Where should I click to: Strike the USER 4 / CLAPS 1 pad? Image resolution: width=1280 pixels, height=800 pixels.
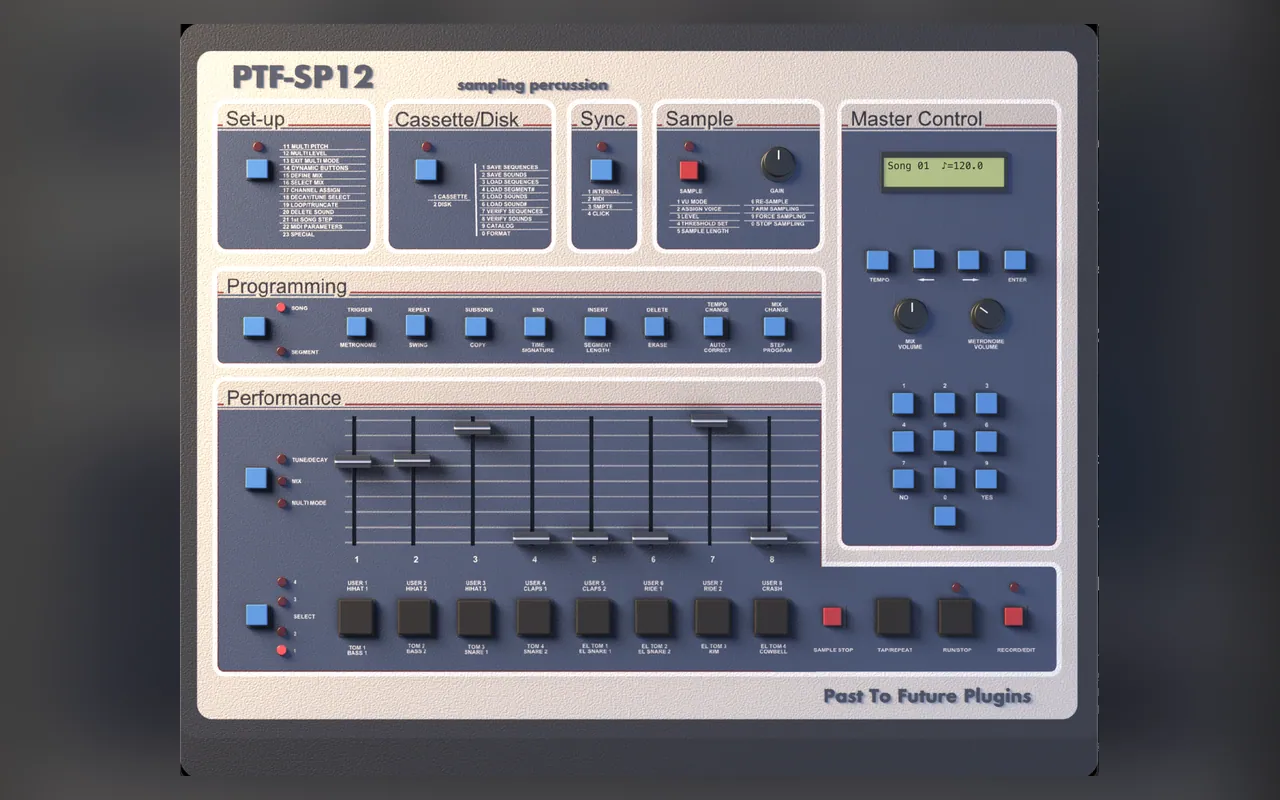[534, 618]
